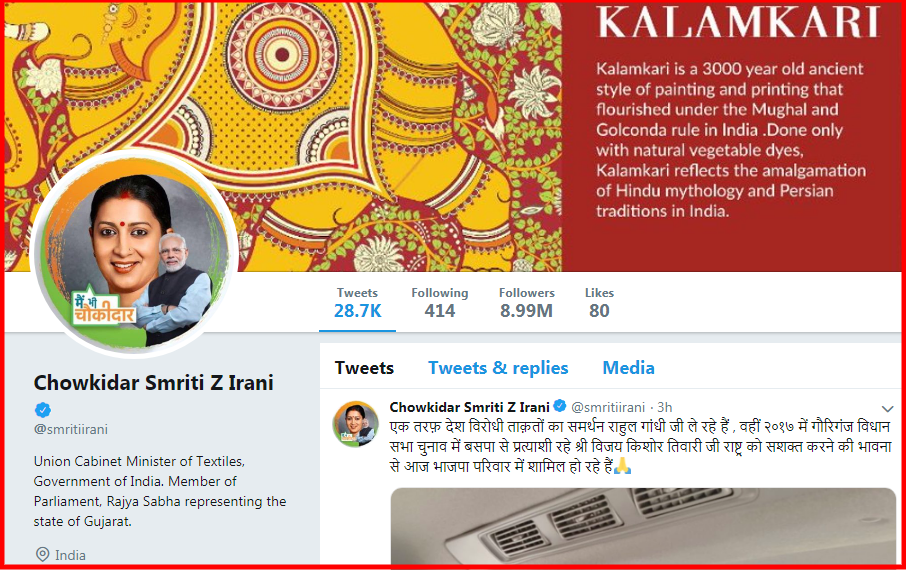View the Likes 80 stat
The image size is (906, 570).
pyautogui.click(x=599, y=303)
